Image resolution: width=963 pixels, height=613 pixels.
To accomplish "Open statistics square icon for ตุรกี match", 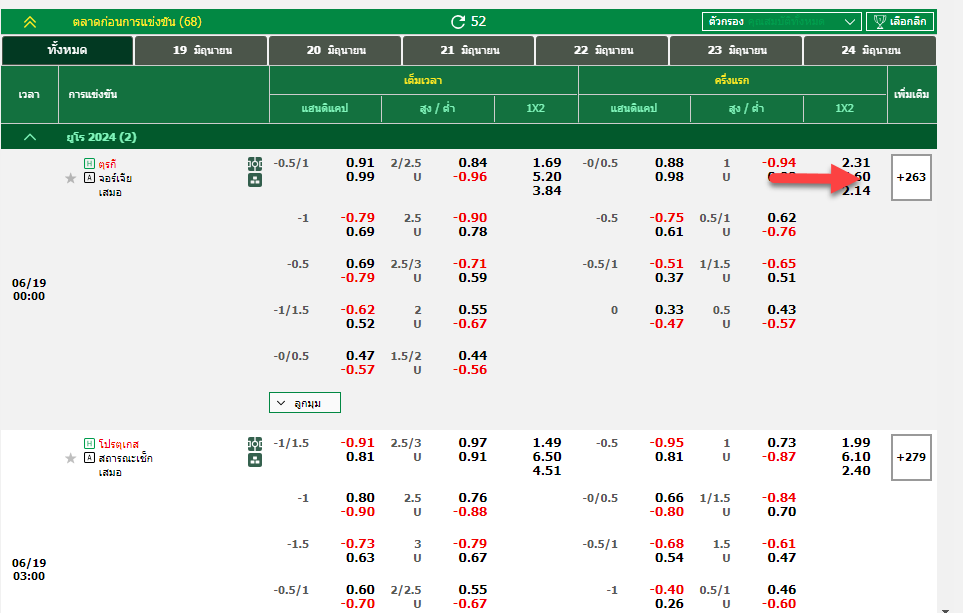I will point(255,180).
